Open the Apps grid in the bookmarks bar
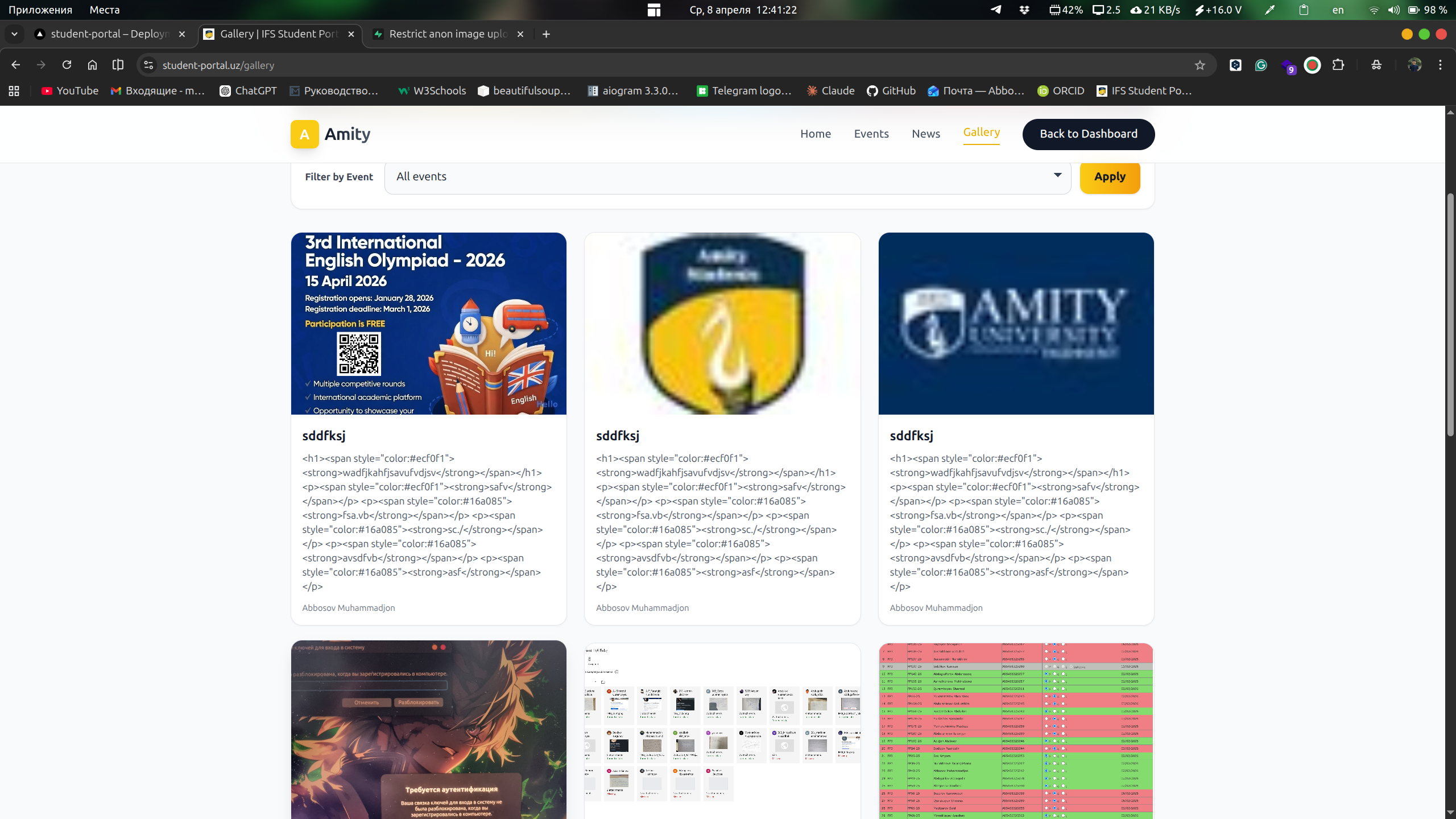The image size is (1456, 819). coord(14,91)
